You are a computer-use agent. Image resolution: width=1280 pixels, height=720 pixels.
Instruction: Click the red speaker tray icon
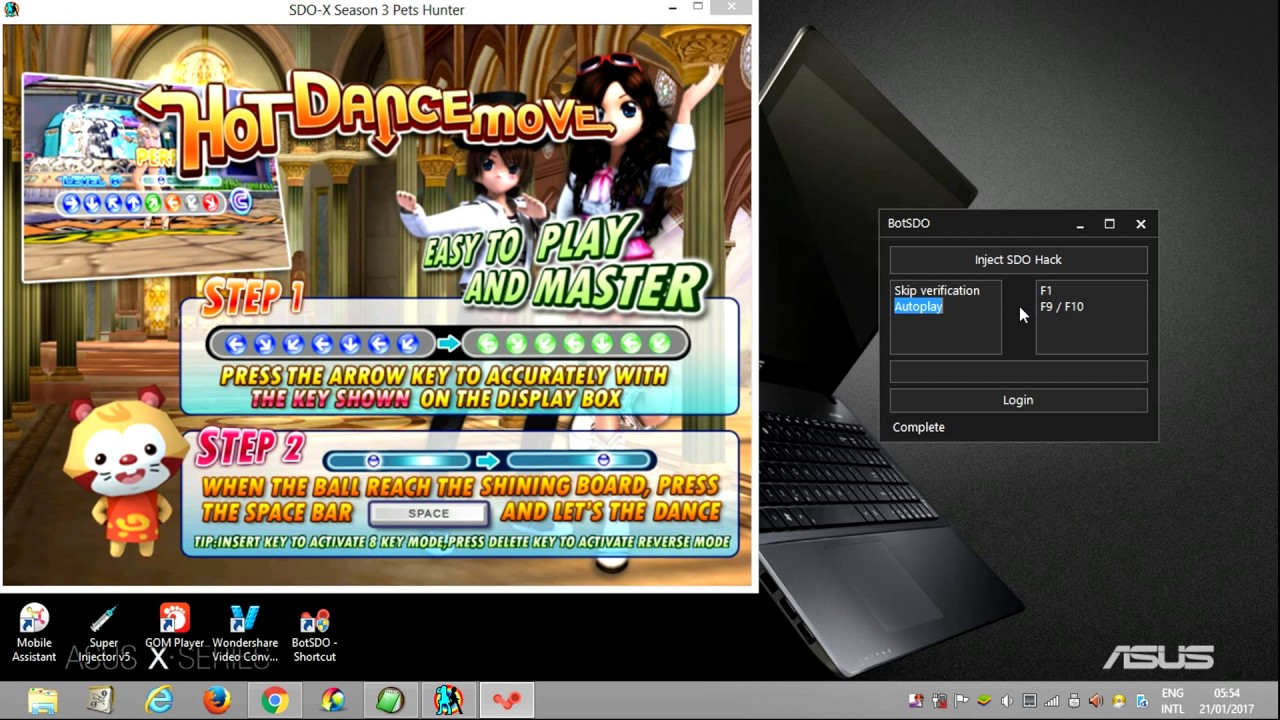click(x=1096, y=701)
